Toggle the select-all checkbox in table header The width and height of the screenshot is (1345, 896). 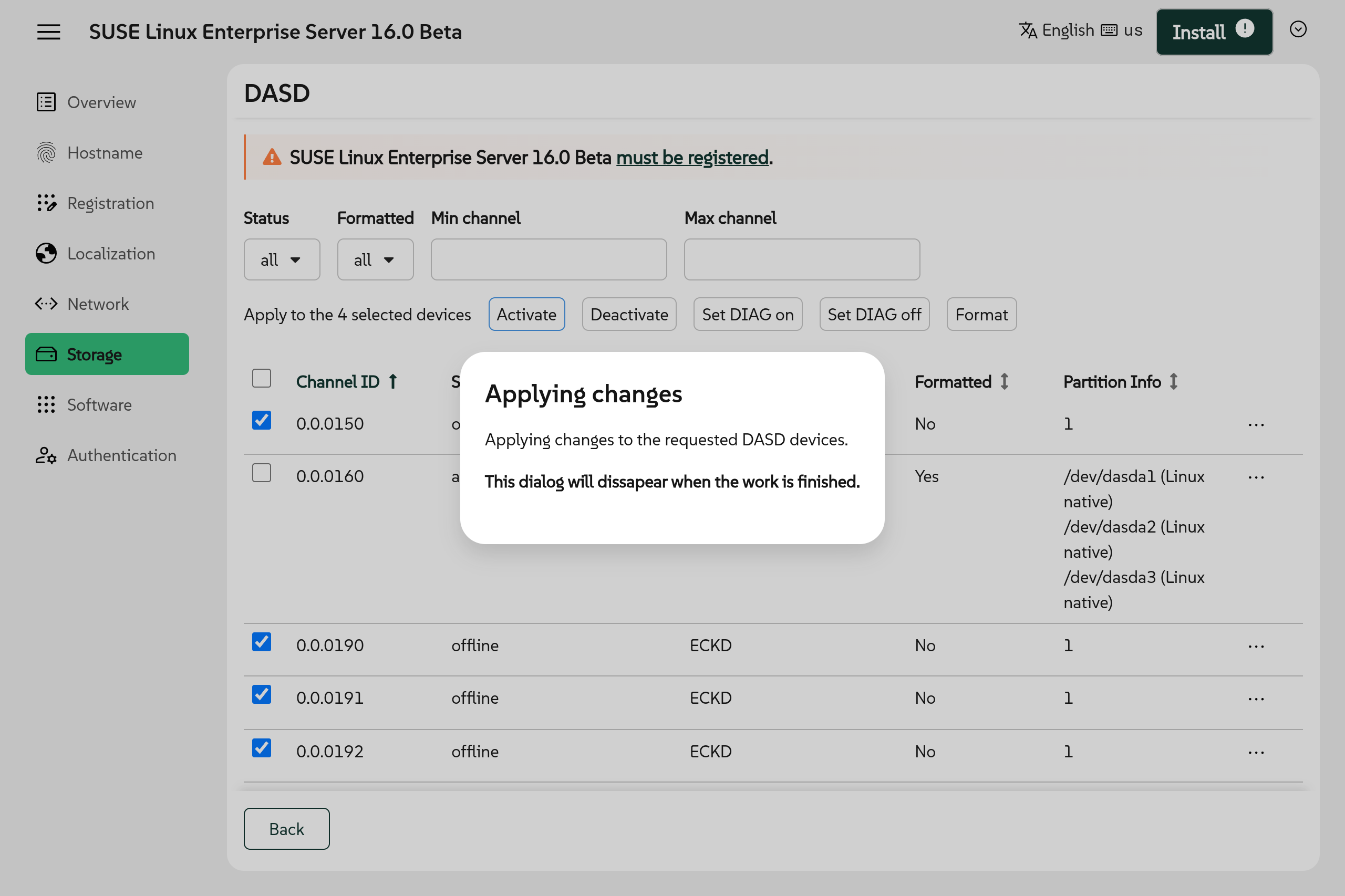[x=261, y=378]
